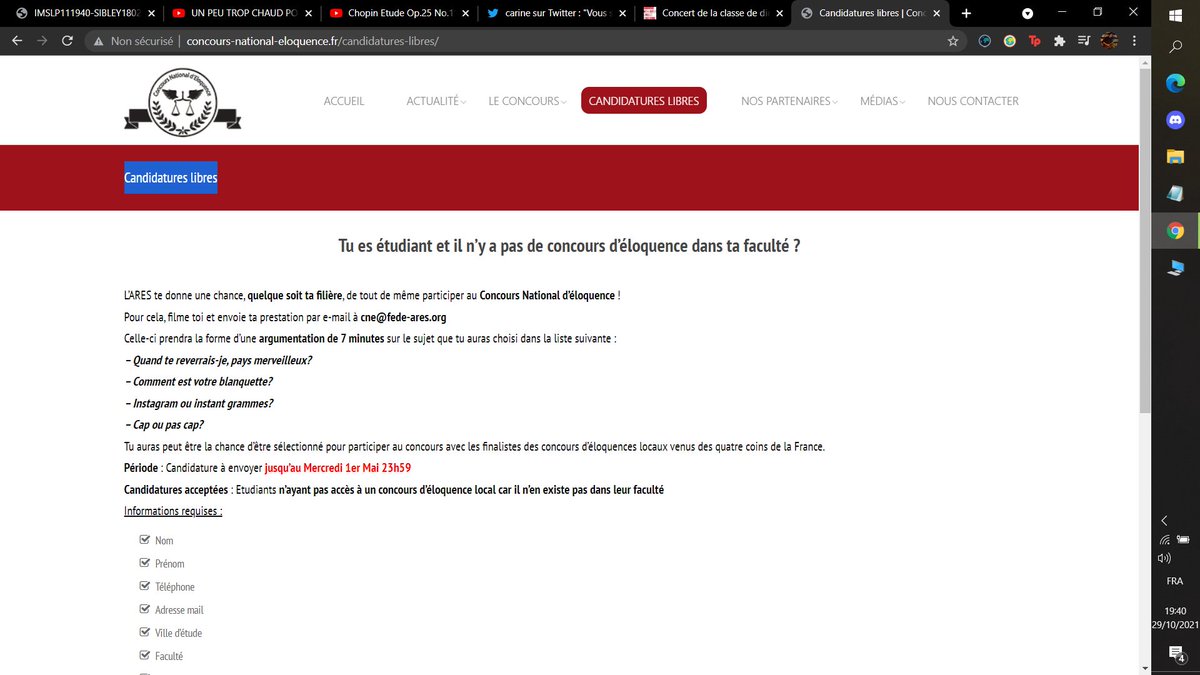Click the Concours National d'éloquence bold text
The image size is (1200, 675).
pos(548,295)
